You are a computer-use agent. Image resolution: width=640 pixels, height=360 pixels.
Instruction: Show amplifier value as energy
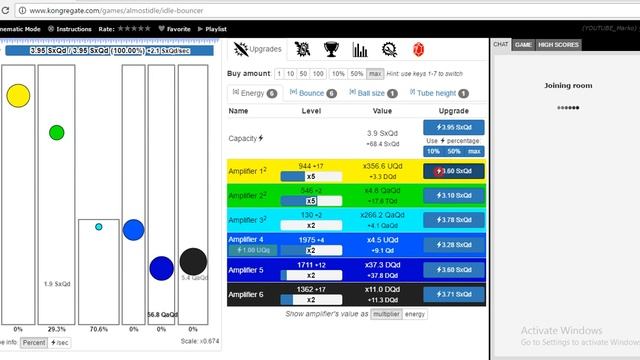415,314
